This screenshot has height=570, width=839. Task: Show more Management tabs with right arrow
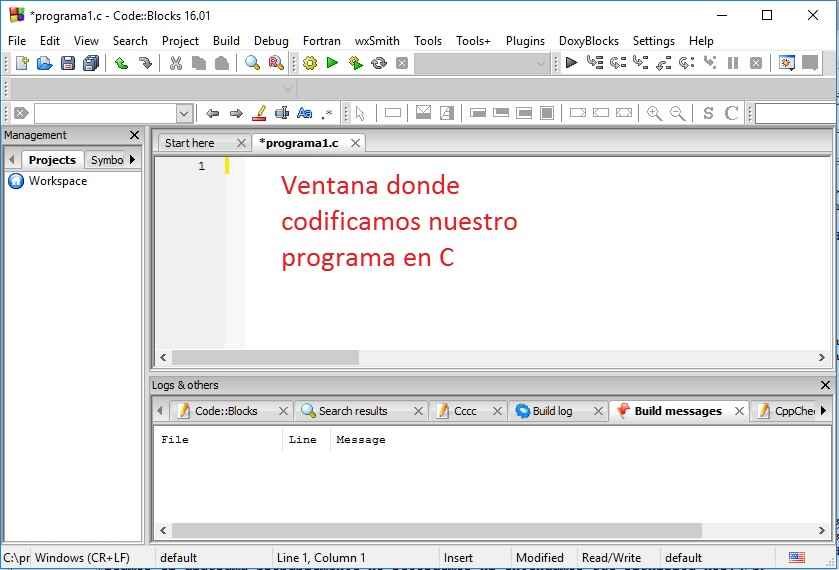click(x=132, y=159)
